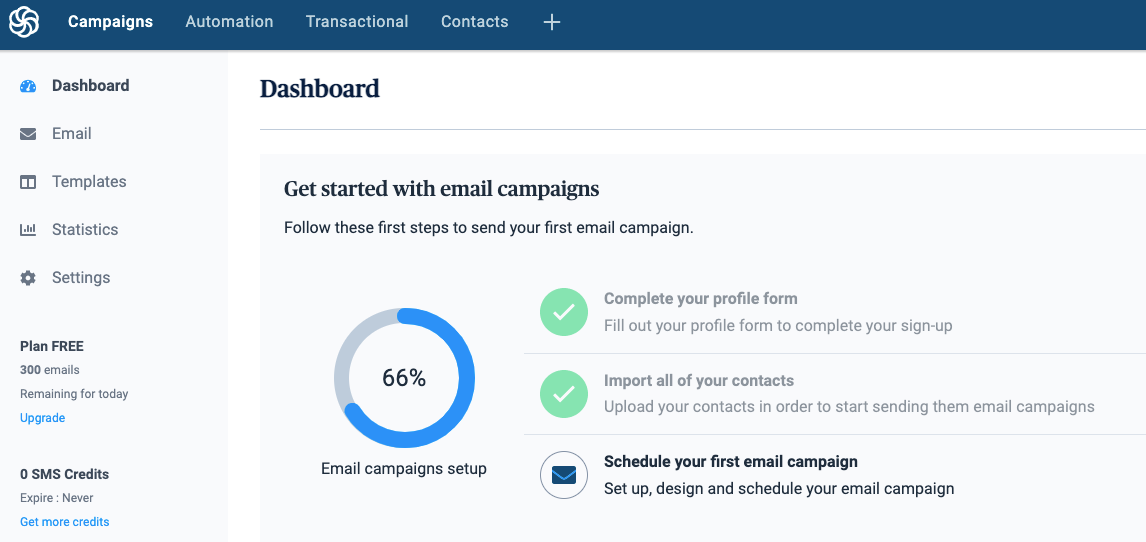Open Statistics in the sidebar menu
The image size is (1146, 542).
pos(85,230)
